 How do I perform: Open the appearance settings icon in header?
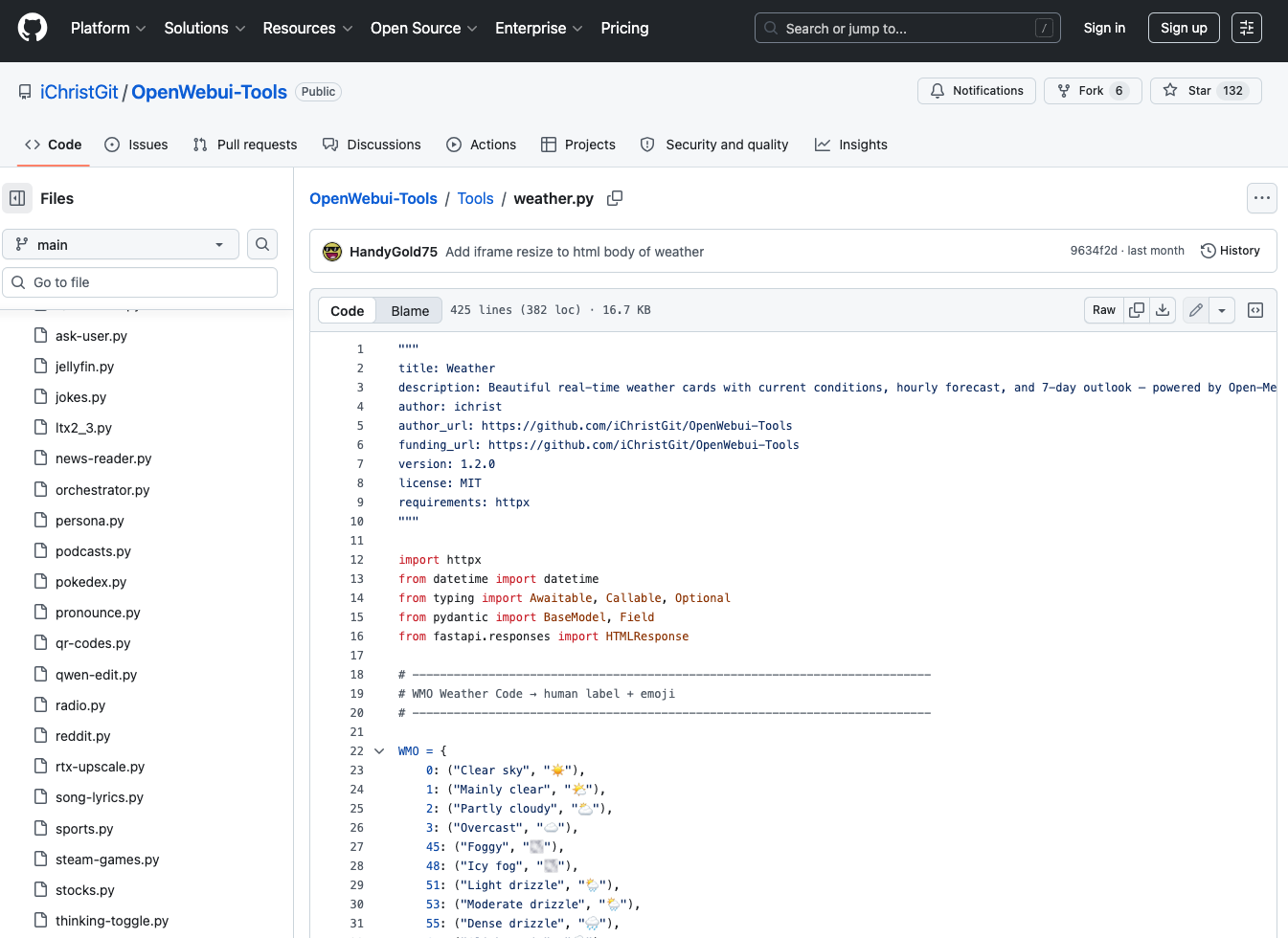tap(1247, 28)
